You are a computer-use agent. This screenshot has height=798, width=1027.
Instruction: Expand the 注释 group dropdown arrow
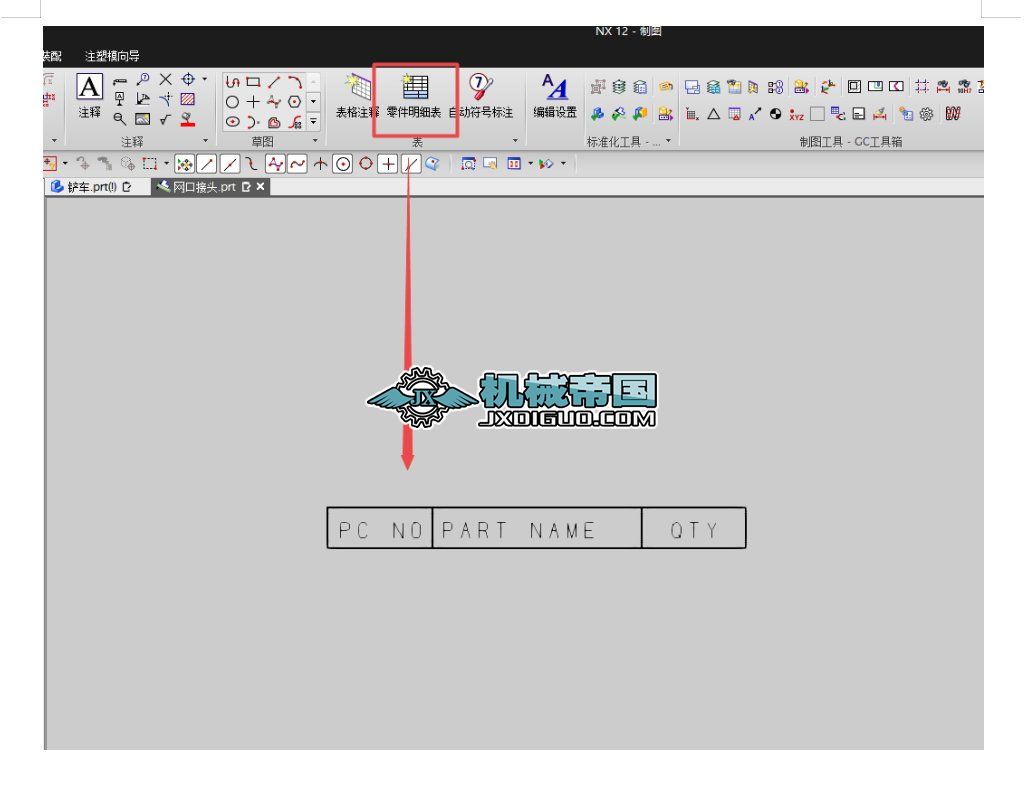click(205, 141)
